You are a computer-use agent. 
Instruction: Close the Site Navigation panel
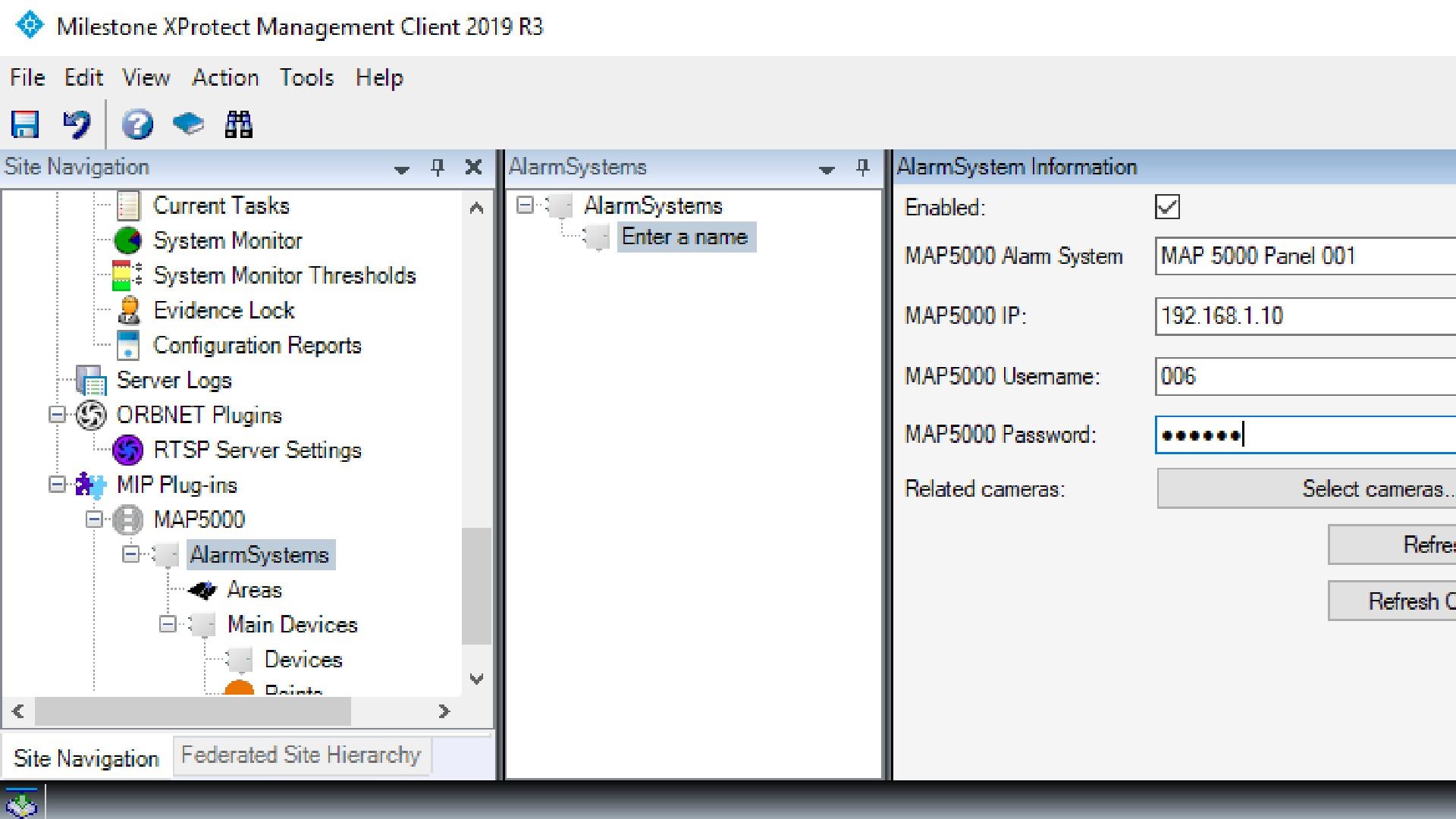click(474, 168)
